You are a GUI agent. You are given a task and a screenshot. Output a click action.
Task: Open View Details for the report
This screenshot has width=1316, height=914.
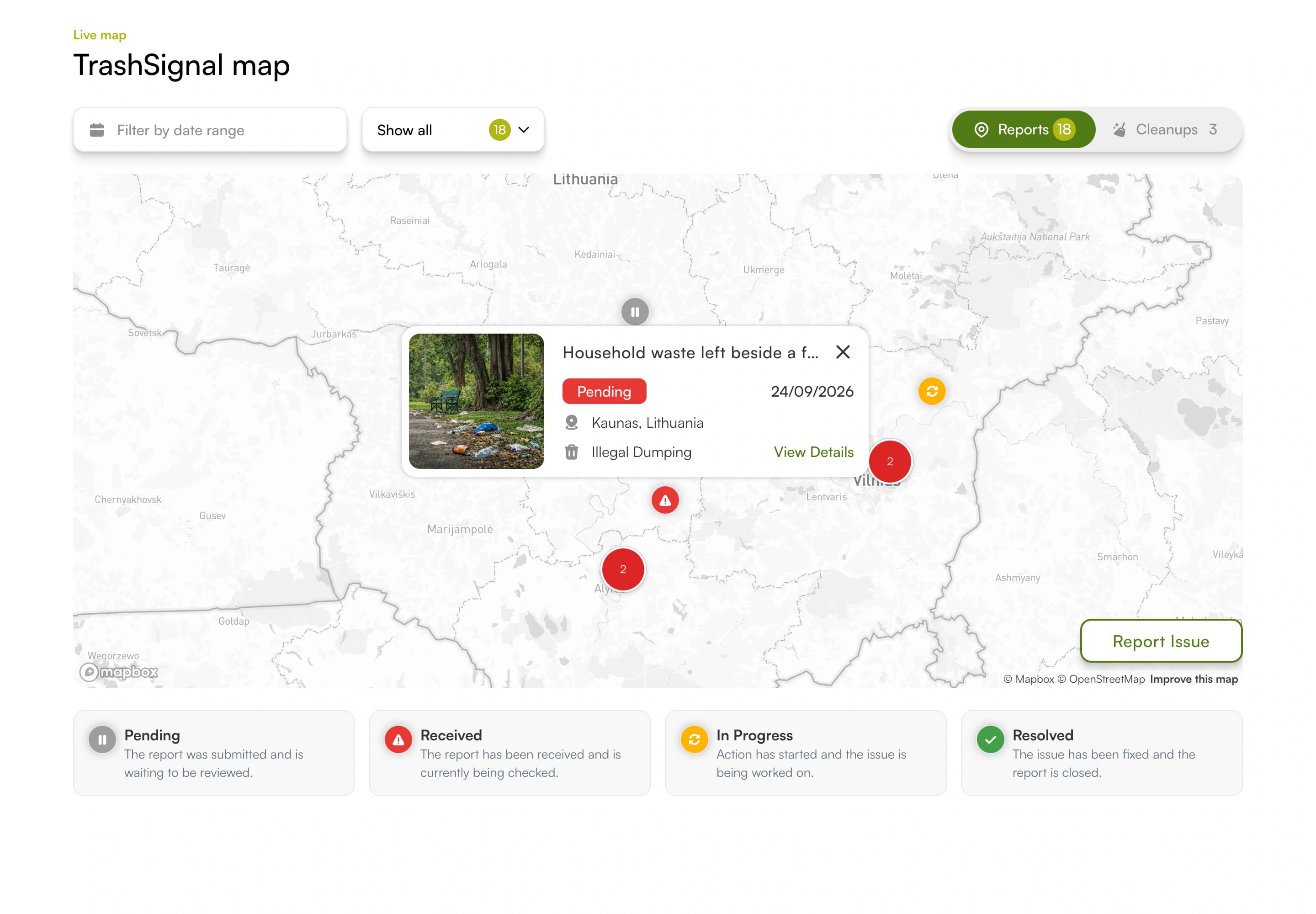coord(813,452)
